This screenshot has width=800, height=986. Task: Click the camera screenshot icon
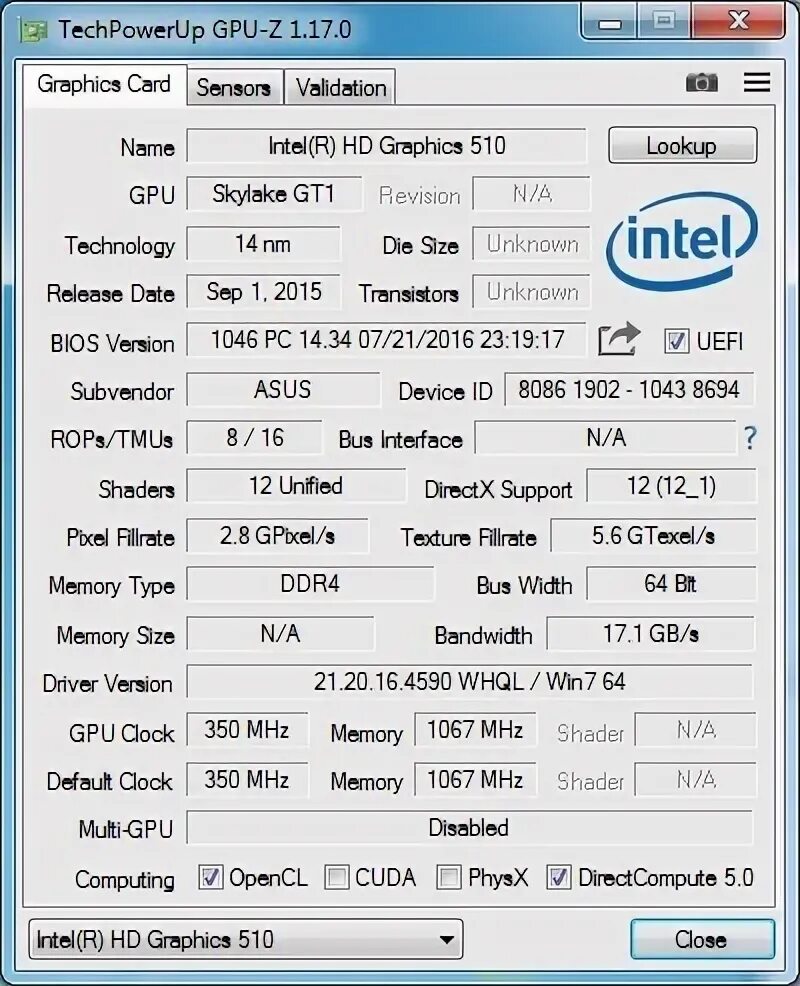pos(702,82)
